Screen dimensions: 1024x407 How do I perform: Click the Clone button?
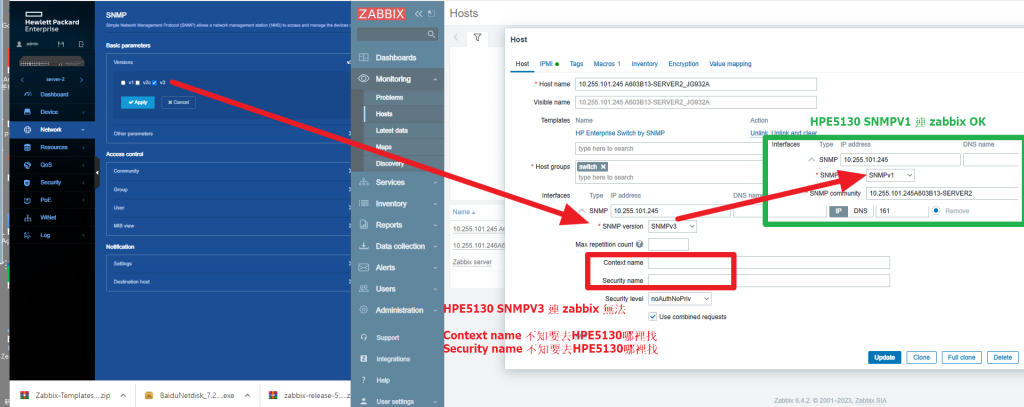pyautogui.click(x=921, y=357)
